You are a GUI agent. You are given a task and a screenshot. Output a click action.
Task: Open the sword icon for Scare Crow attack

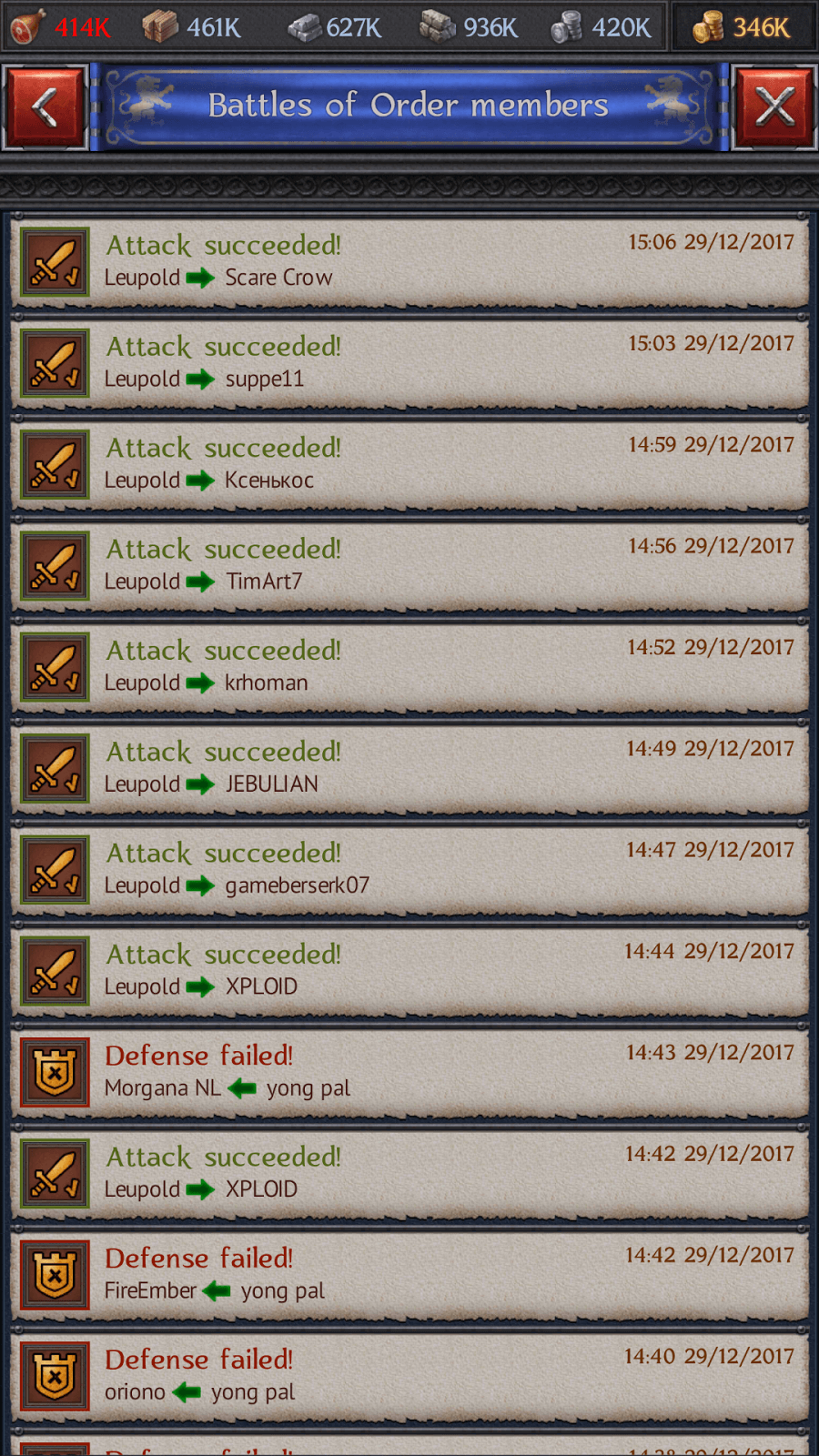tap(55, 262)
